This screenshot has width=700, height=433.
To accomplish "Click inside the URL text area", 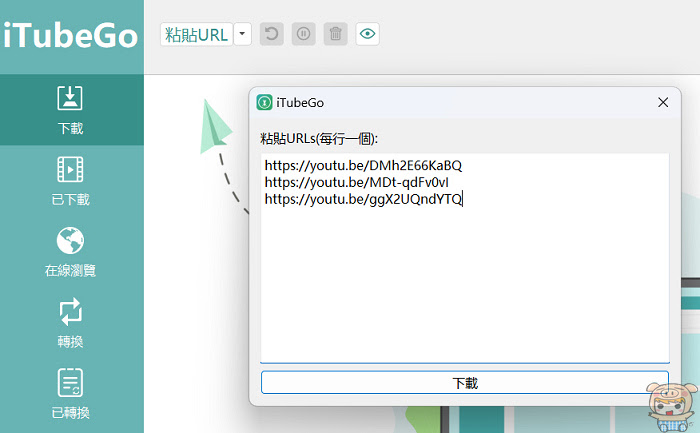I will click(465, 258).
